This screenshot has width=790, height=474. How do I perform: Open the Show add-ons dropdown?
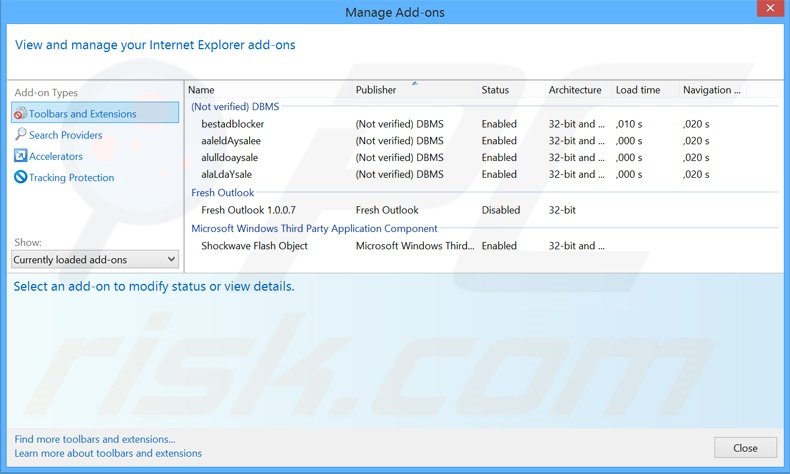[95, 260]
